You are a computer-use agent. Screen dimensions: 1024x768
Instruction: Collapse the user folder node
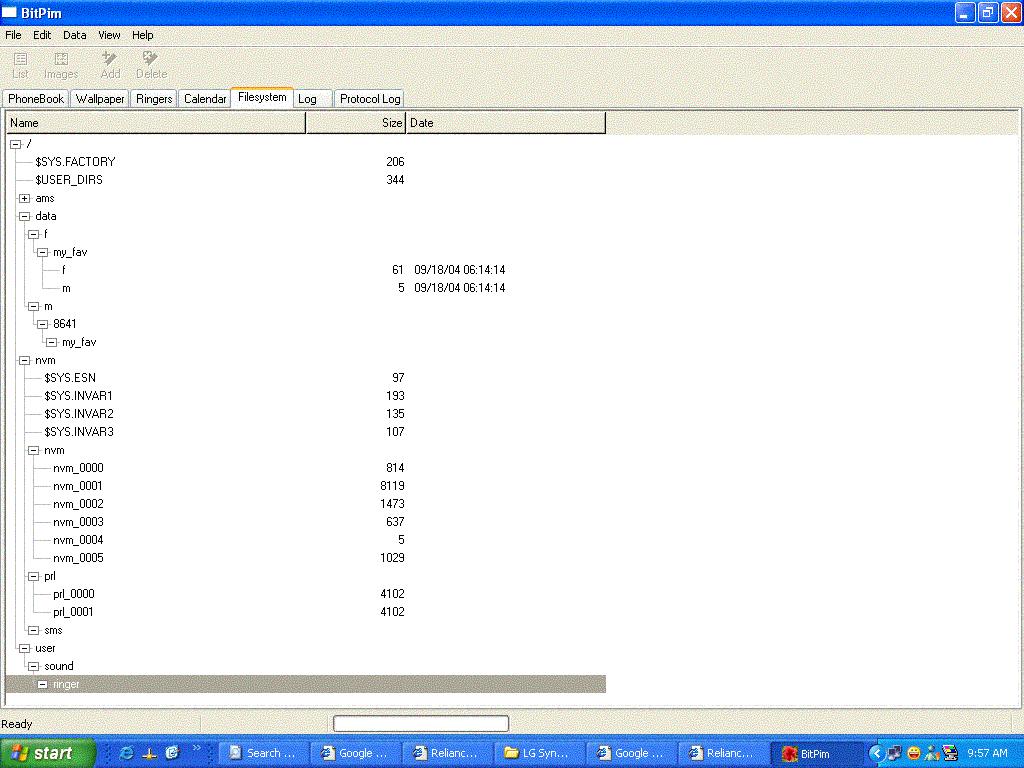point(24,648)
